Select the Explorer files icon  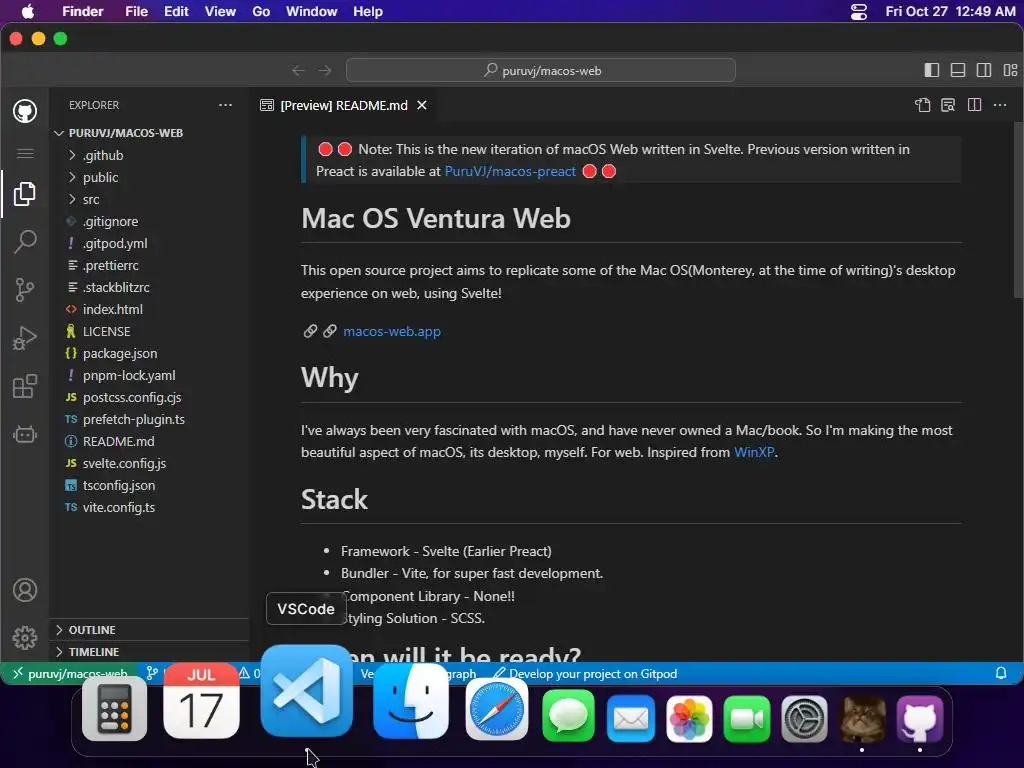[25, 194]
